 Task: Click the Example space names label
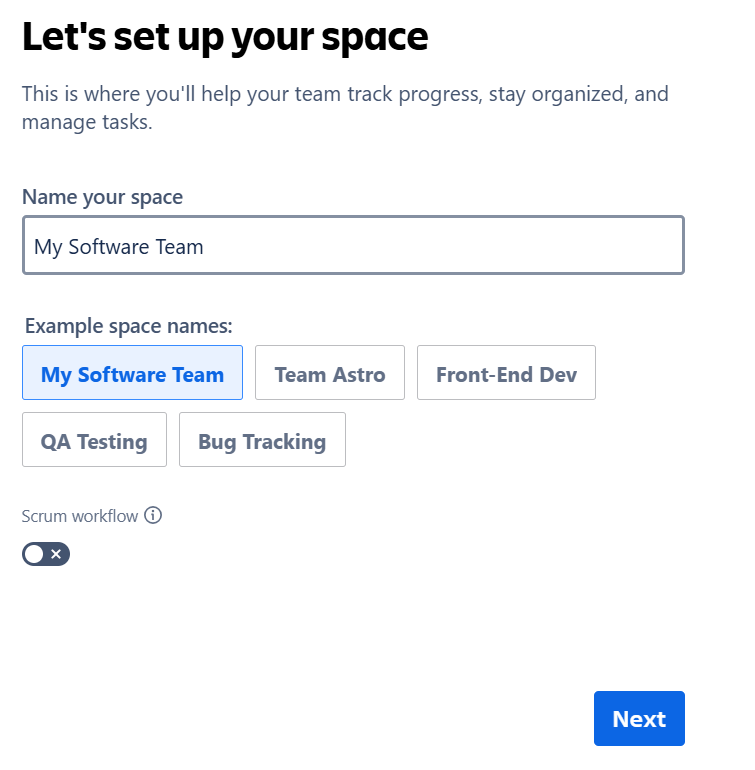pyautogui.click(x=128, y=326)
